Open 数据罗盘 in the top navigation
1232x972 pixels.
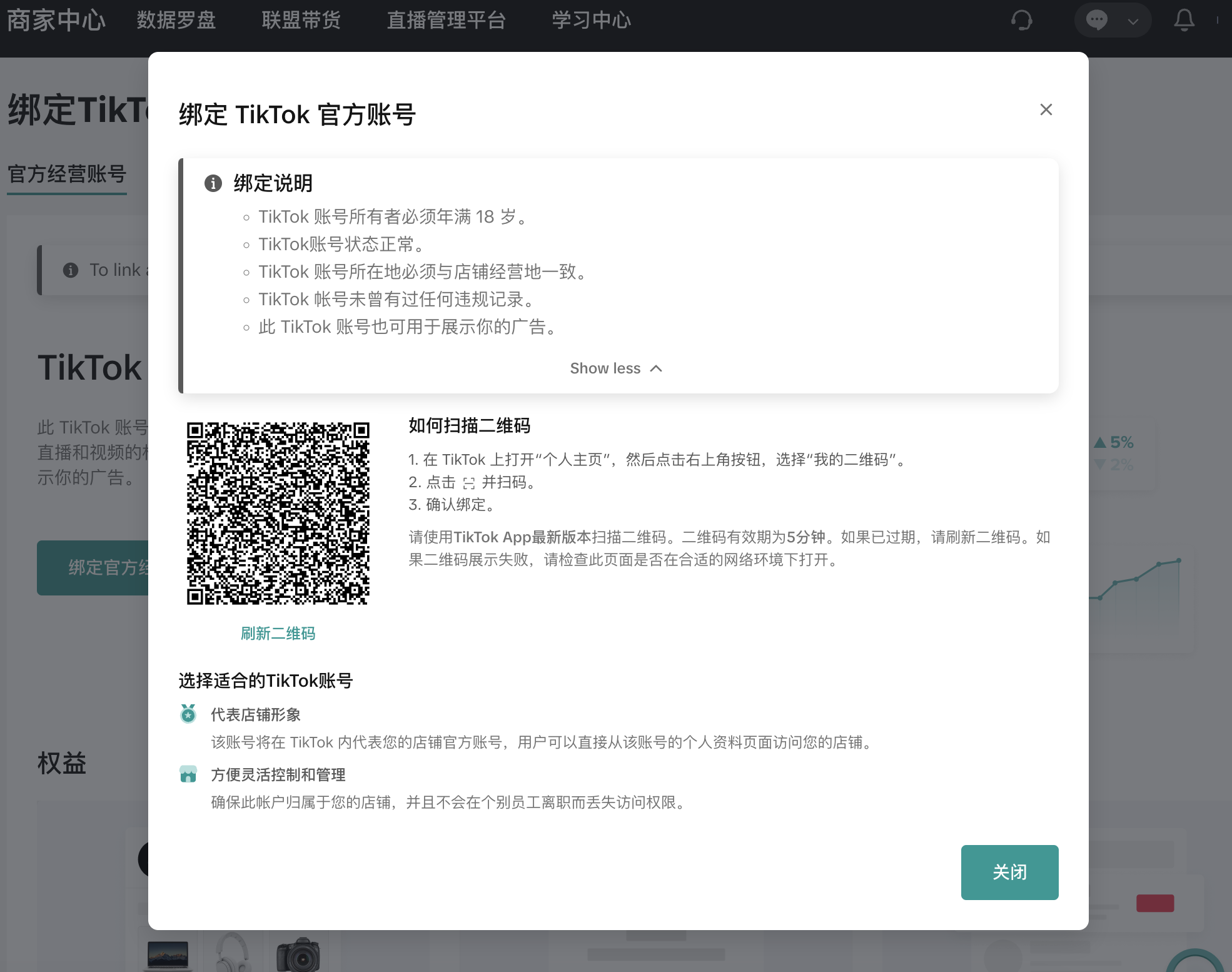pyautogui.click(x=176, y=20)
